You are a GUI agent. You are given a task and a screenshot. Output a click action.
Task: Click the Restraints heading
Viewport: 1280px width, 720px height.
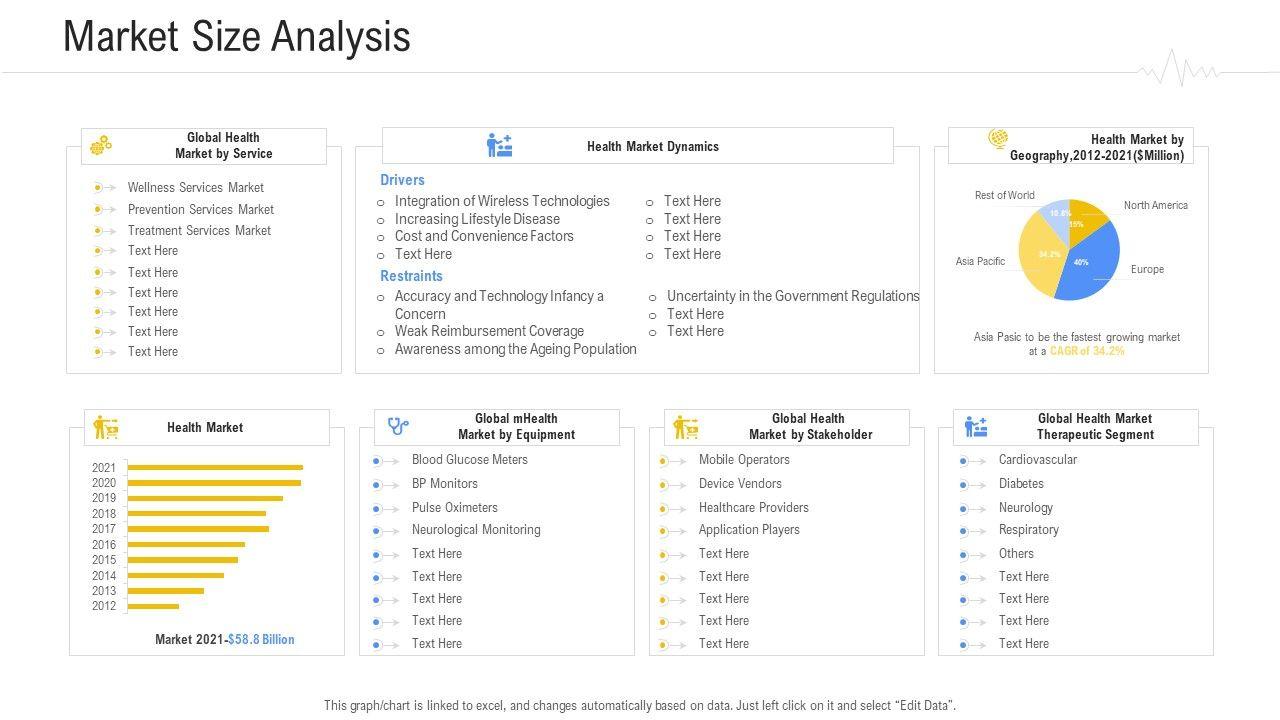411,276
